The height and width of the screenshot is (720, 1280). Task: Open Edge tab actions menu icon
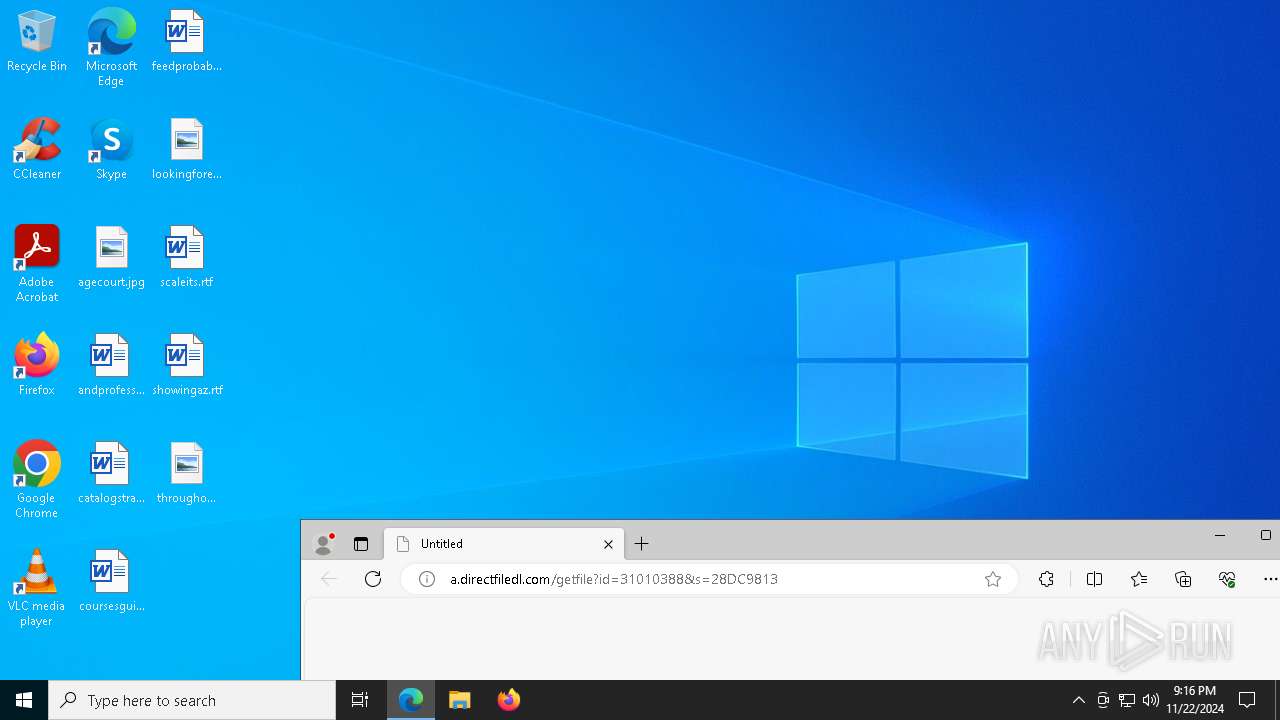point(361,544)
